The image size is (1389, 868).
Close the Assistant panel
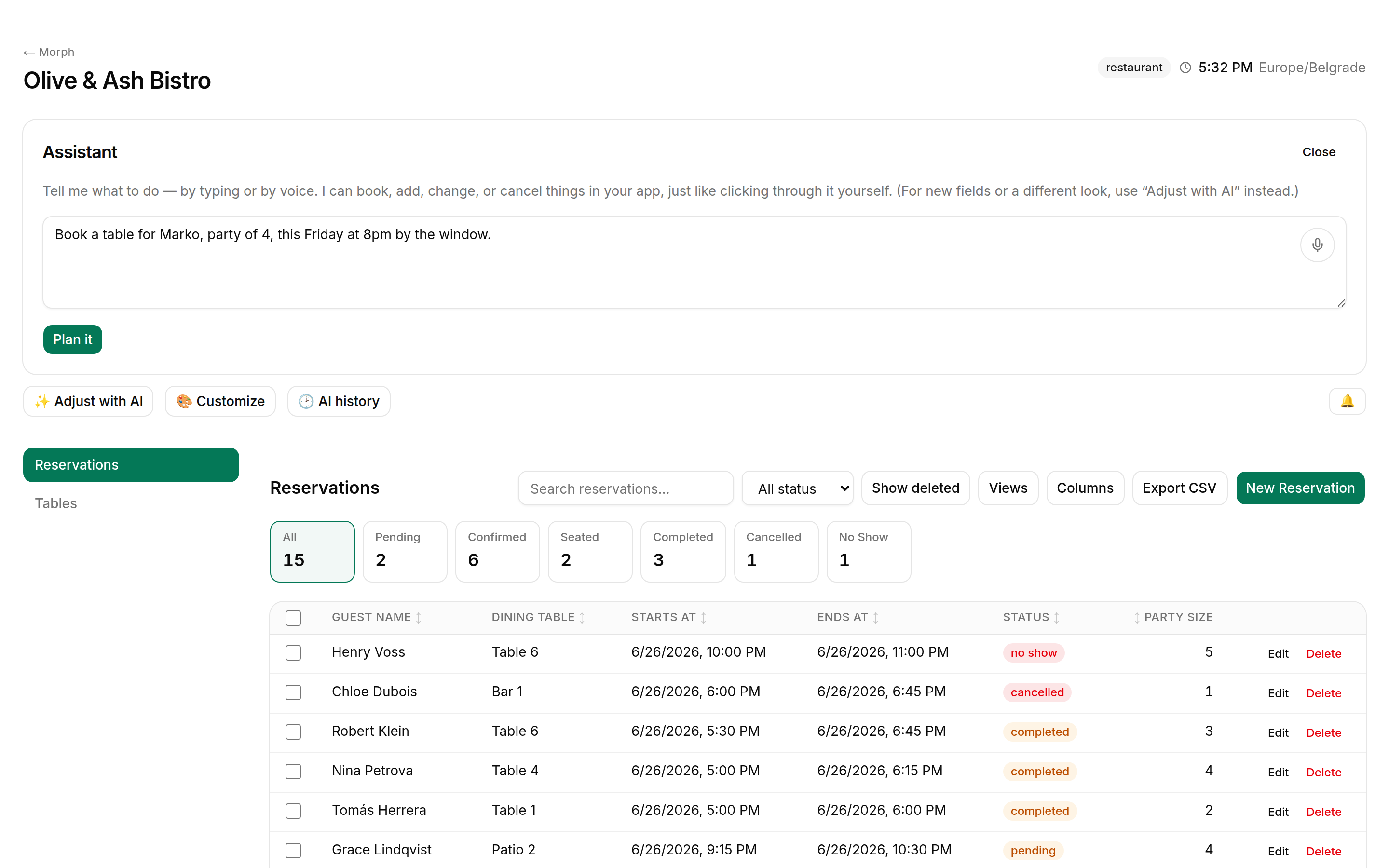tap(1319, 152)
